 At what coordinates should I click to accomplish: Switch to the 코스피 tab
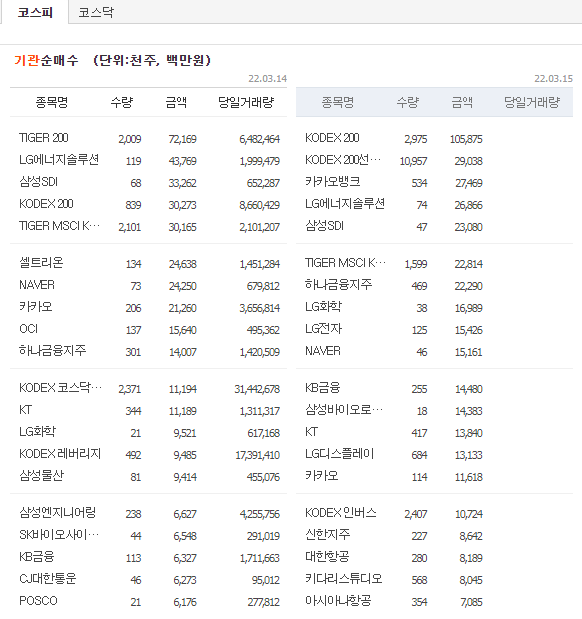[35, 12]
